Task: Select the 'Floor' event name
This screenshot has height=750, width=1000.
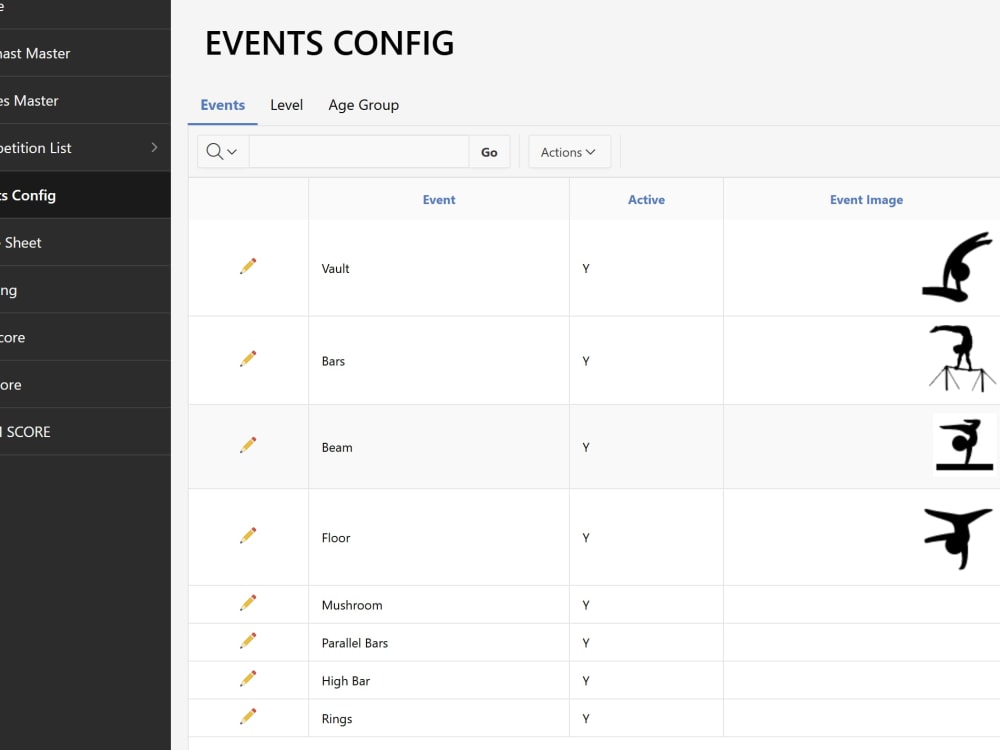Action: 335,538
